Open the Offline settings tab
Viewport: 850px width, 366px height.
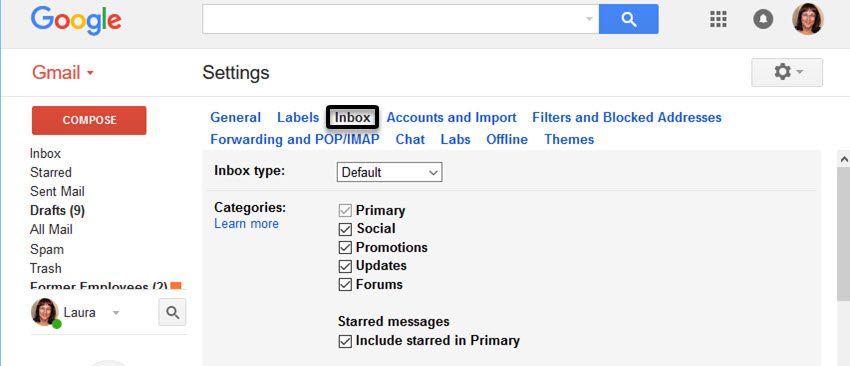pyautogui.click(x=507, y=139)
